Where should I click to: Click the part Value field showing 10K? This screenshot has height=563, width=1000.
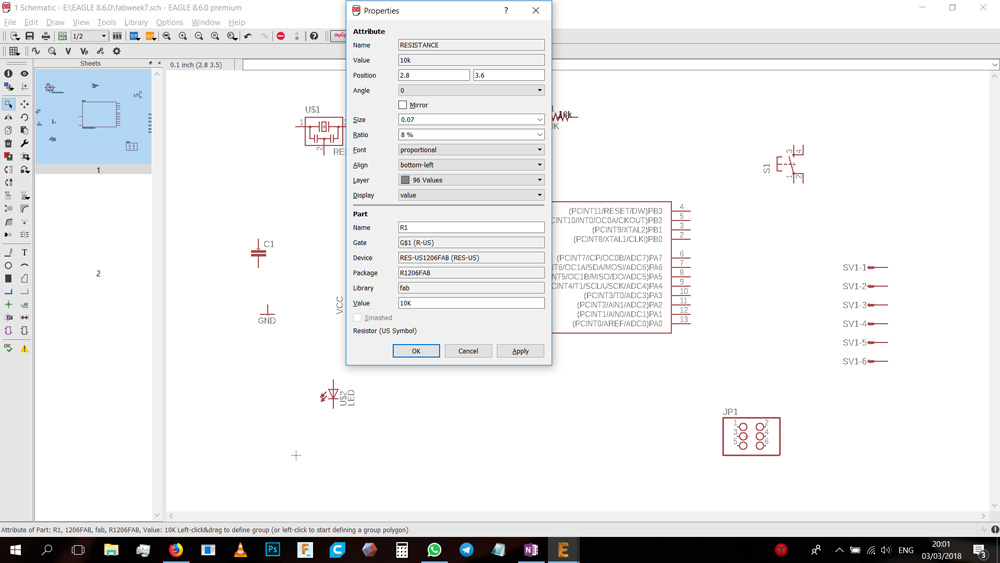pyautogui.click(x=471, y=303)
